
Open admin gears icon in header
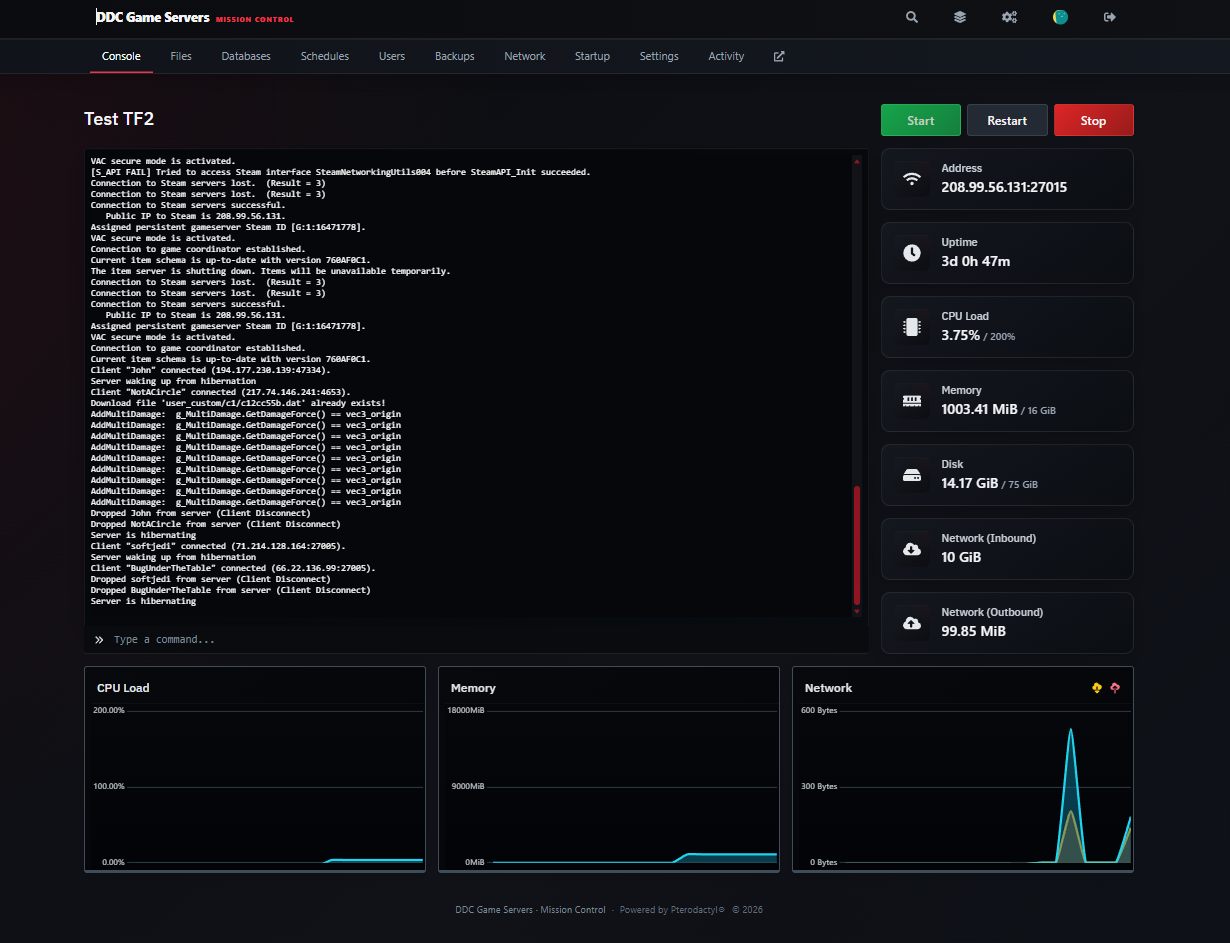tap(1009, 17)
